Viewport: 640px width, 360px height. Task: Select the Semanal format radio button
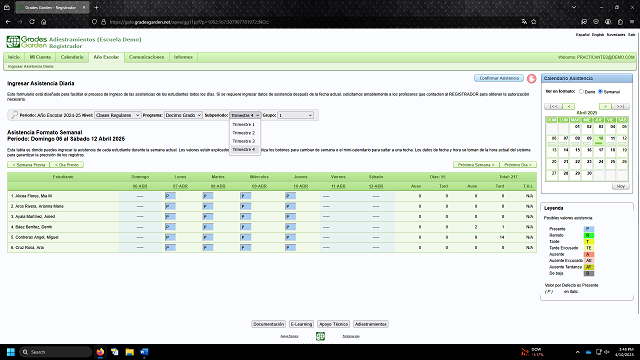[x=600, y=91]
